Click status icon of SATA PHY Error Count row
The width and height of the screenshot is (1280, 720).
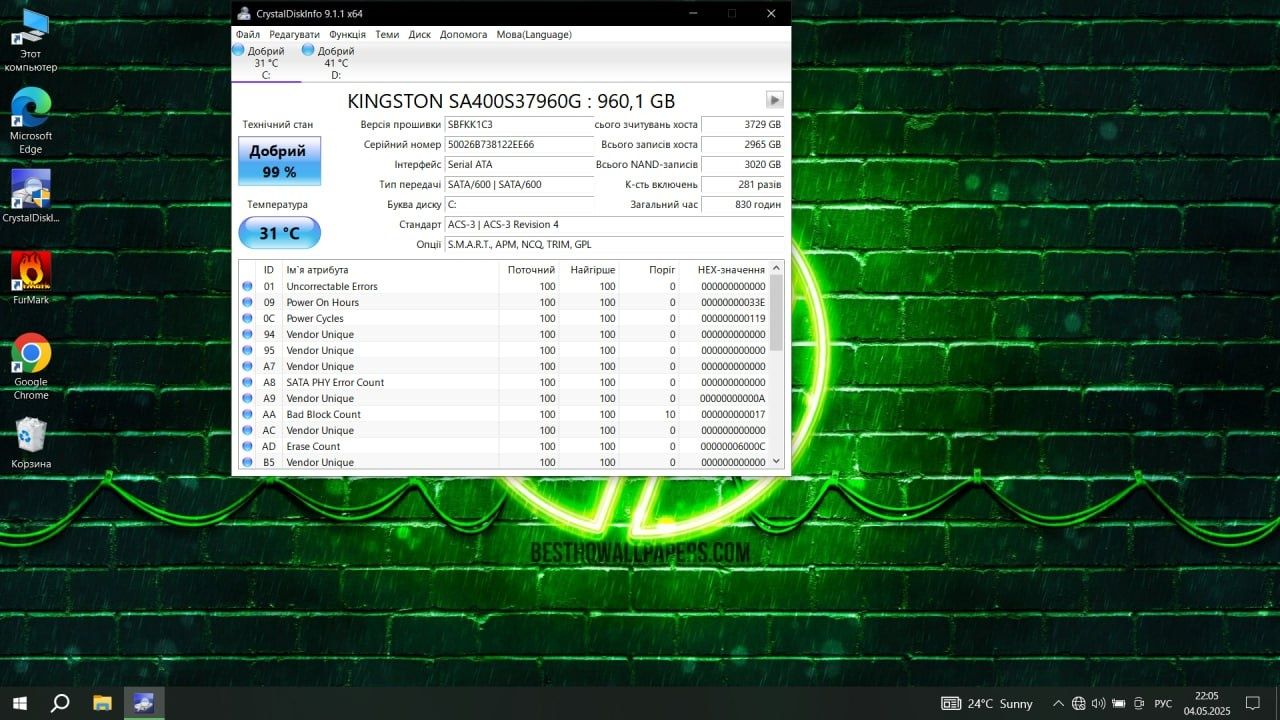(x=247, y=383)
